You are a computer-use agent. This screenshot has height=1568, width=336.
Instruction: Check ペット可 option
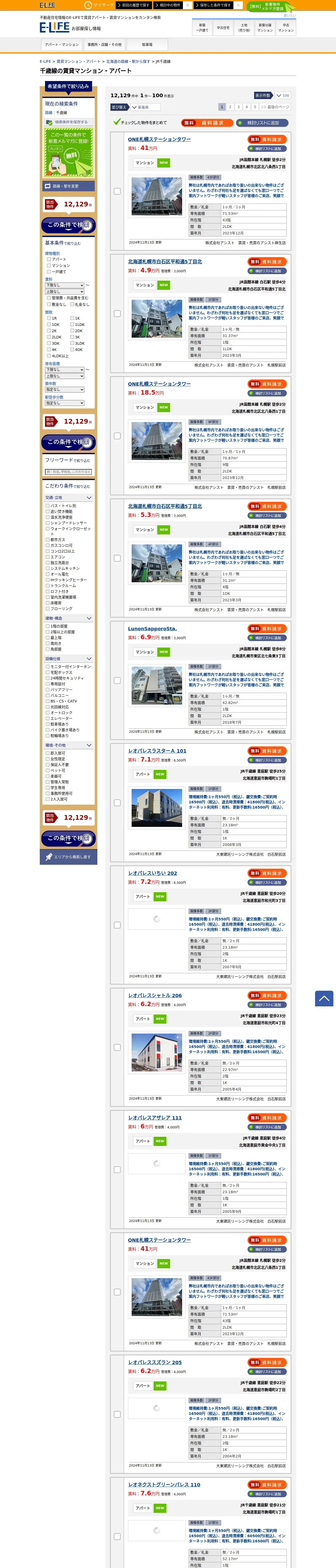pyautogui.click(x=48, y=771)
